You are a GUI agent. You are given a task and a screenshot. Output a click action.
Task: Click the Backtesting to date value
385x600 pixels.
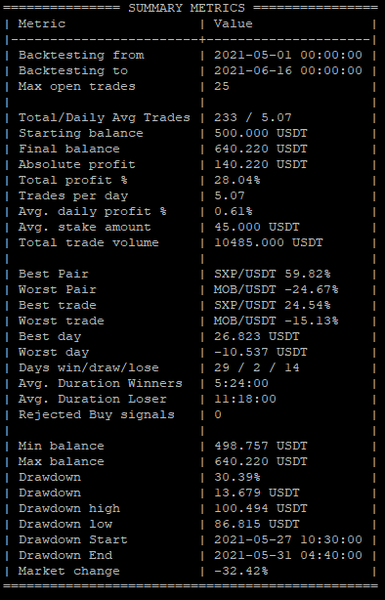click(288, 71)
